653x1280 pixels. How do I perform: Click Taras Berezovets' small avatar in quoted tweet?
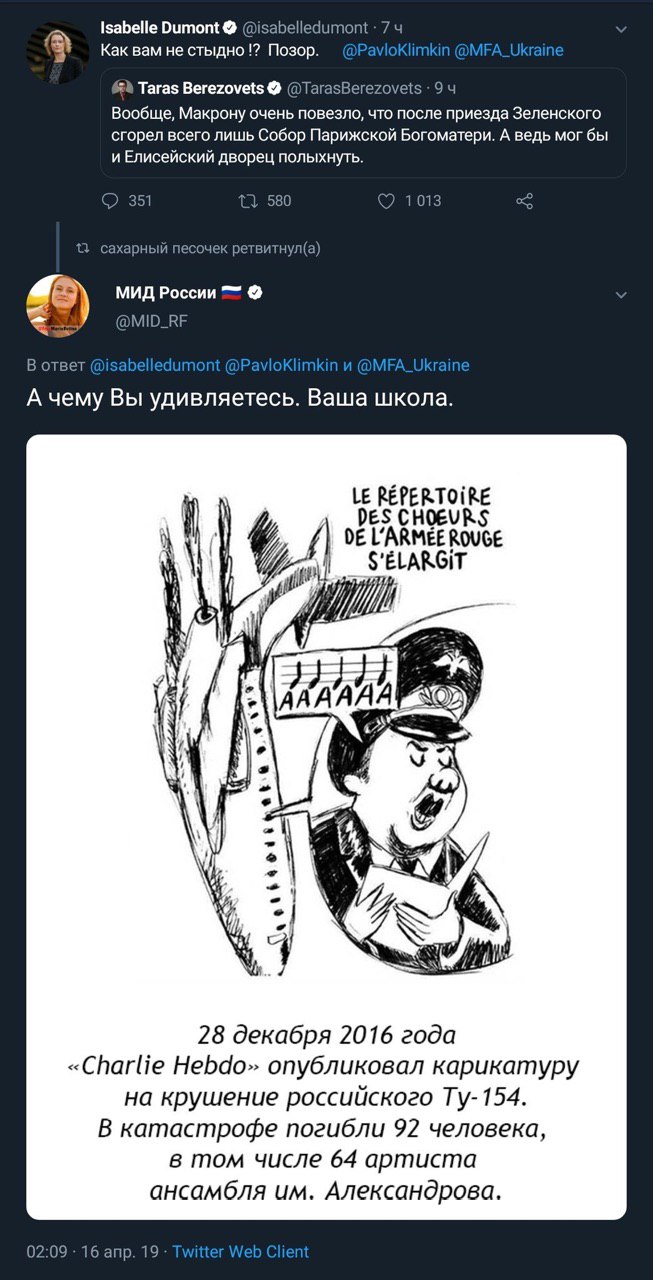(122, 88)
